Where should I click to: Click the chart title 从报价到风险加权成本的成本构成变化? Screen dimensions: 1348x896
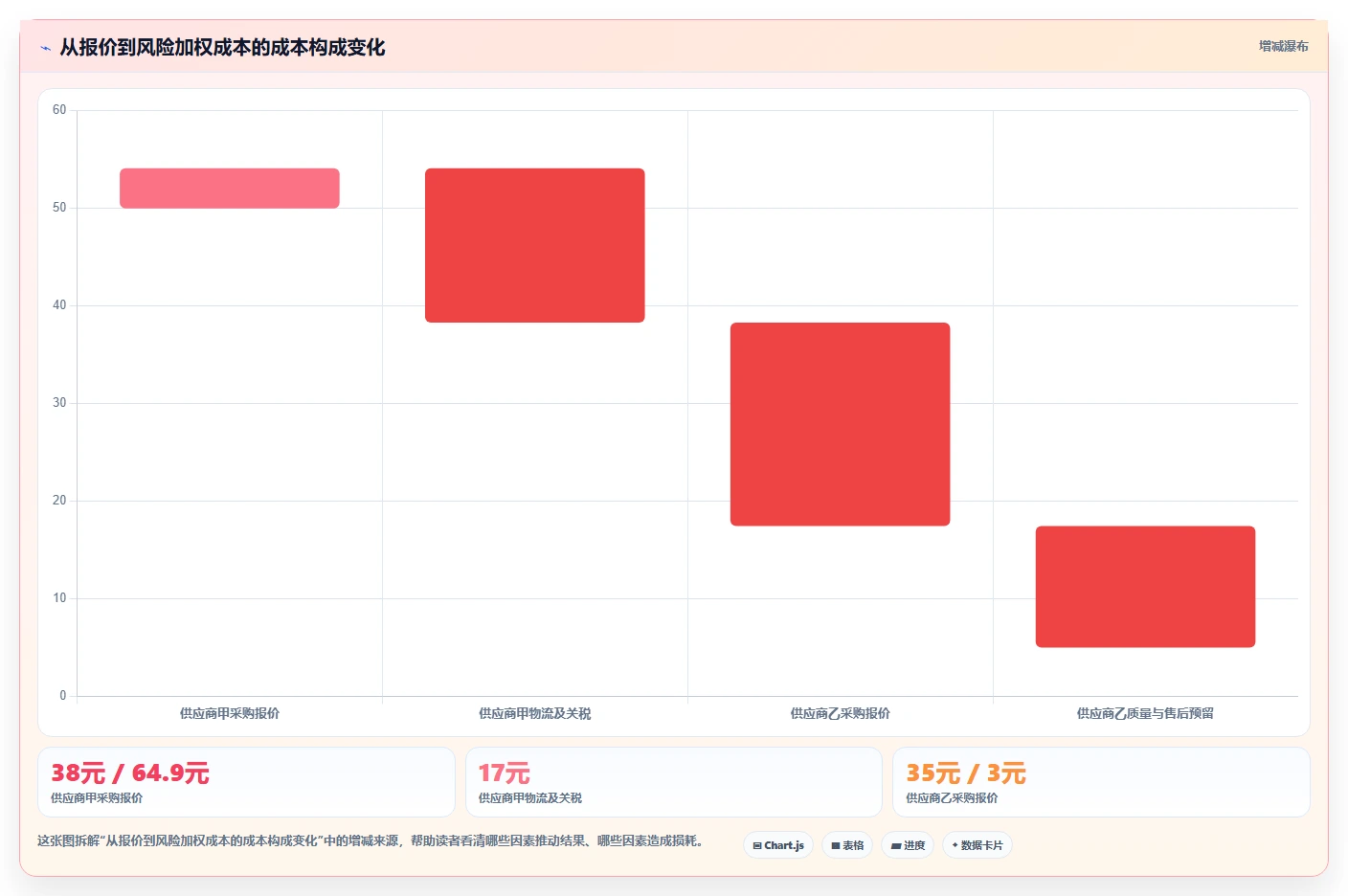coord(222,47)
